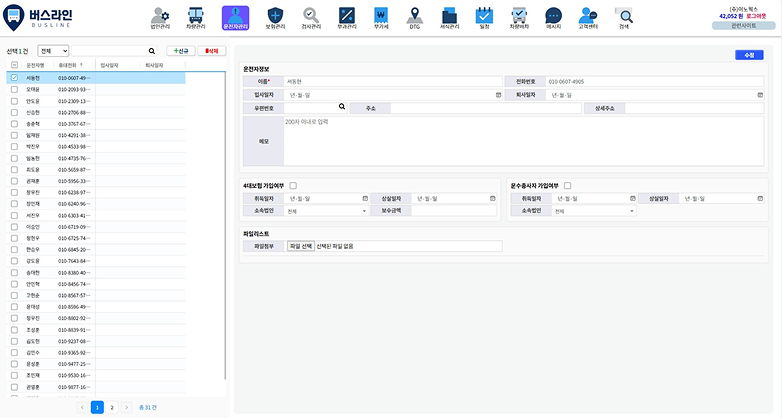Go to page 2 of driver list
782x418 pixels.
[112, 407]
